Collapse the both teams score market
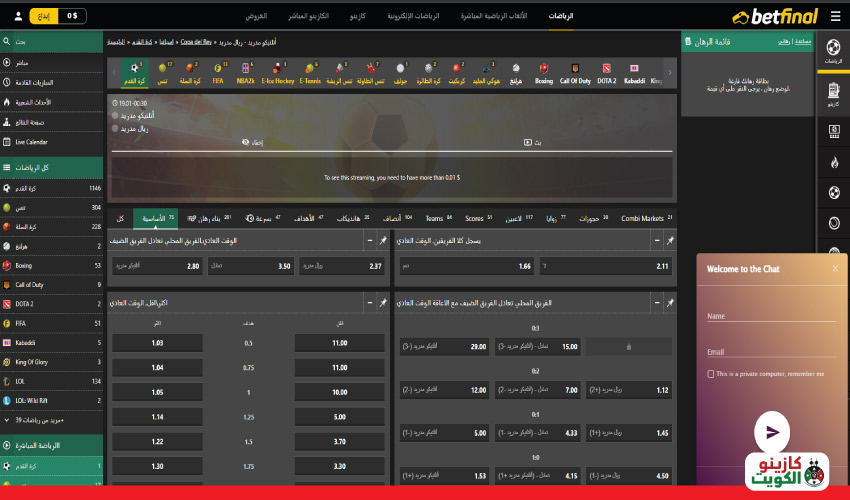Viewport: 850px width, 500px height. click(657, 240)
